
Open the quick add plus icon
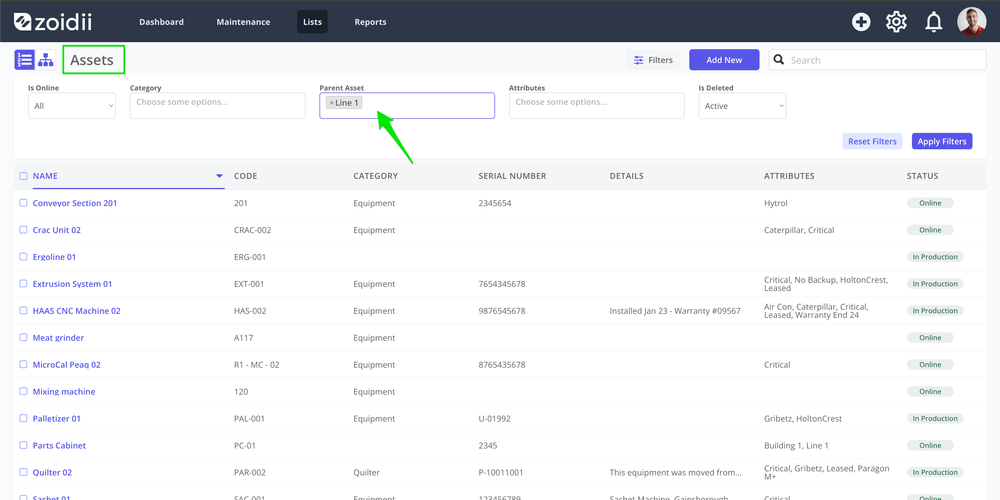(861, 22)
